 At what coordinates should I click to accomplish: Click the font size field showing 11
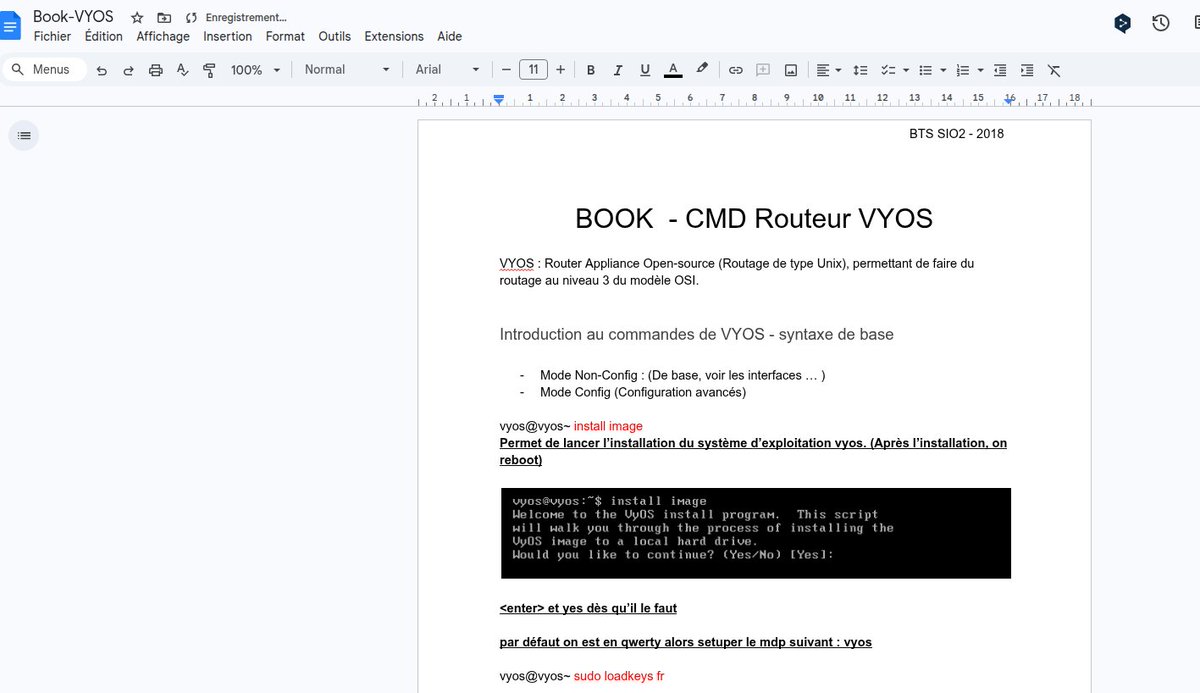pos(533,70)
